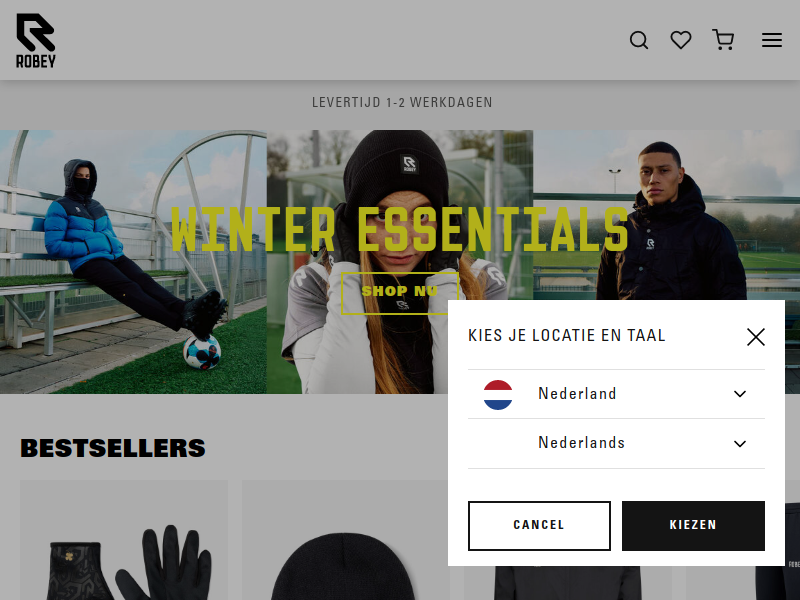
Task: Open the black beanie product thumbnail
Action: tap(344, 540)
